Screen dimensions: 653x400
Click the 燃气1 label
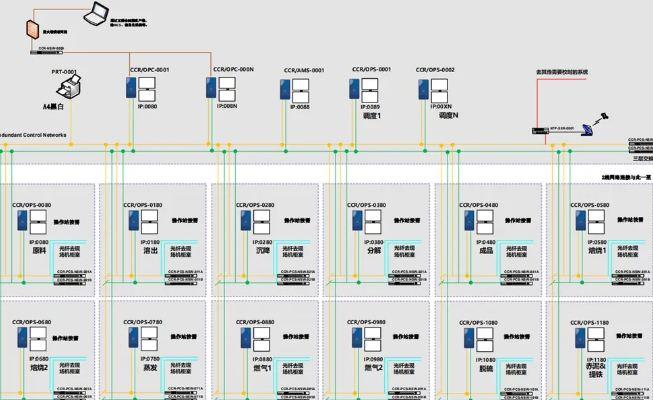[x=263, y=368]
